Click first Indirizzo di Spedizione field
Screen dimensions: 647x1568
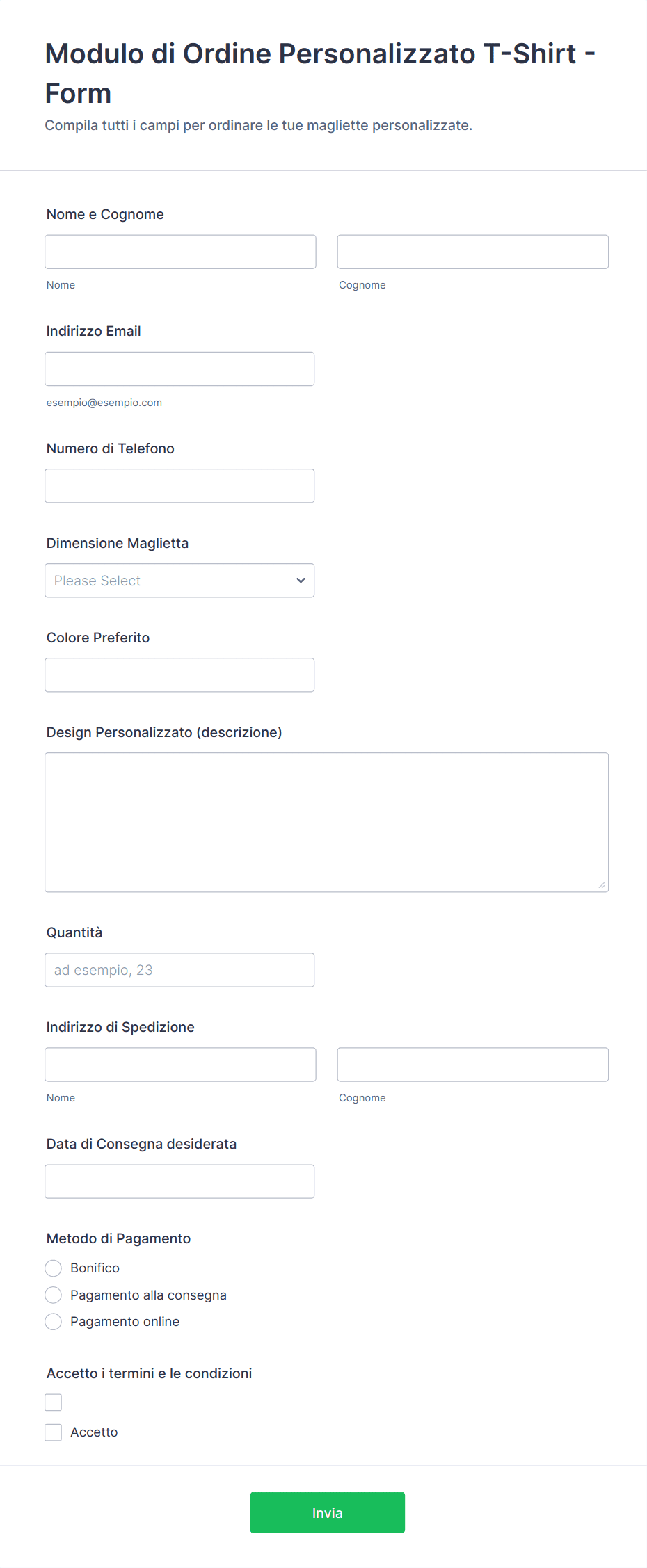180,1064
